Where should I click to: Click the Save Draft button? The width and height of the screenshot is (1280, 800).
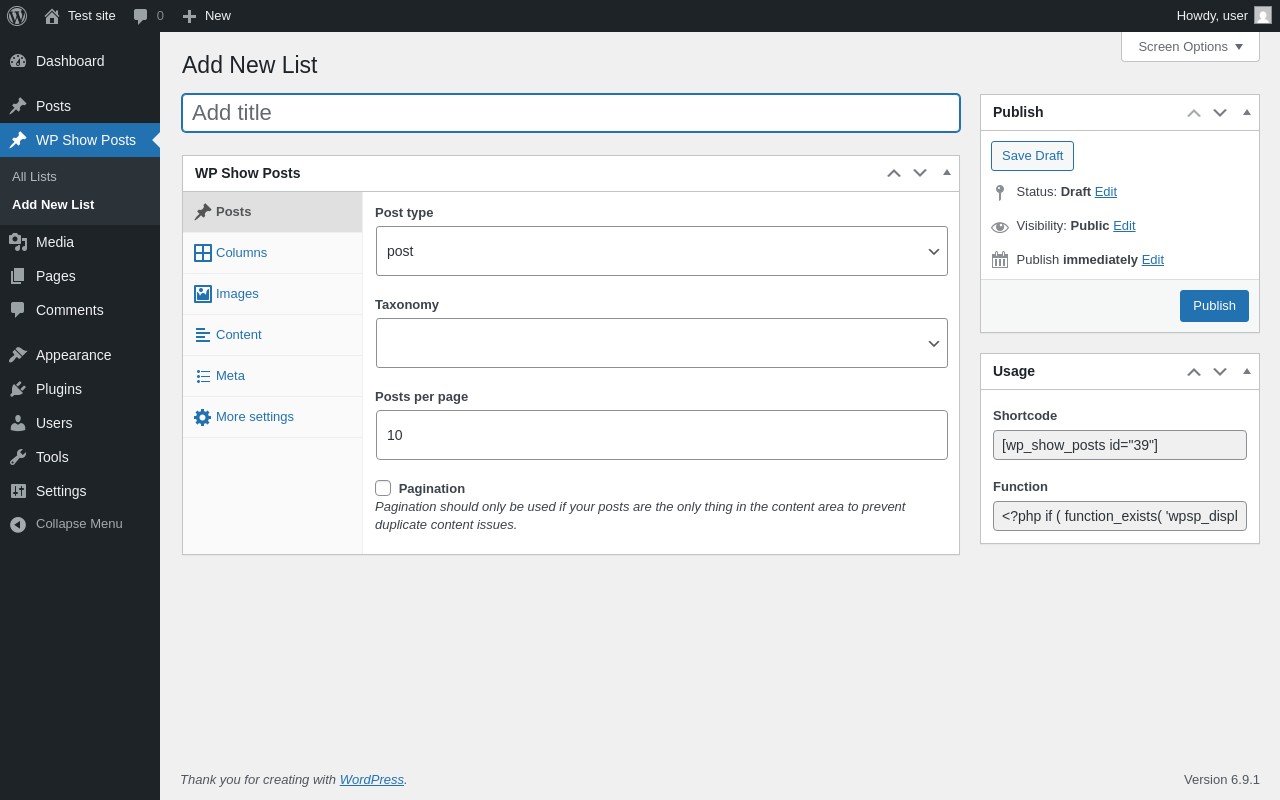pos(1032,156)
